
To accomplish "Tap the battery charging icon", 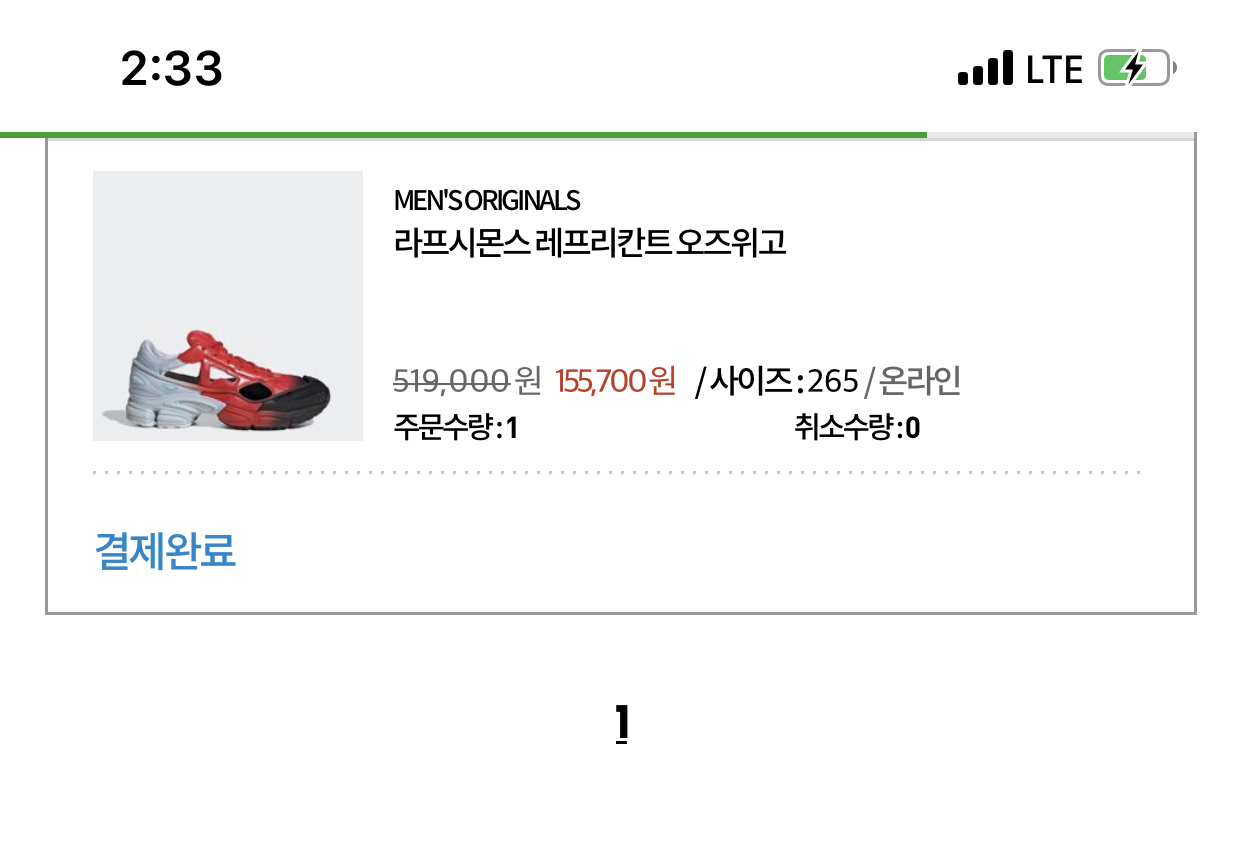I will coord(1137,69).
